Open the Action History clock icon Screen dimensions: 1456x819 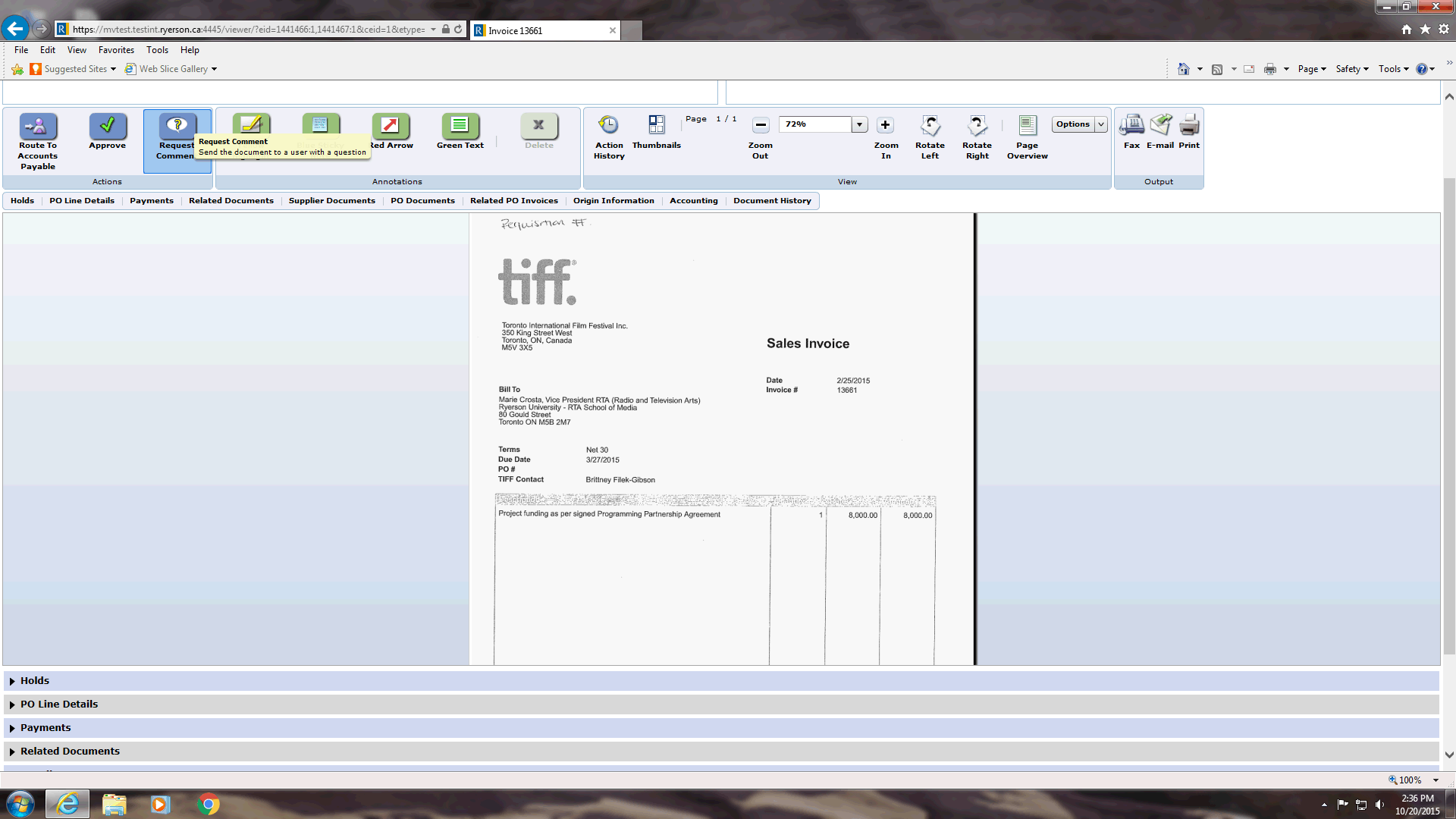(608, 125)
